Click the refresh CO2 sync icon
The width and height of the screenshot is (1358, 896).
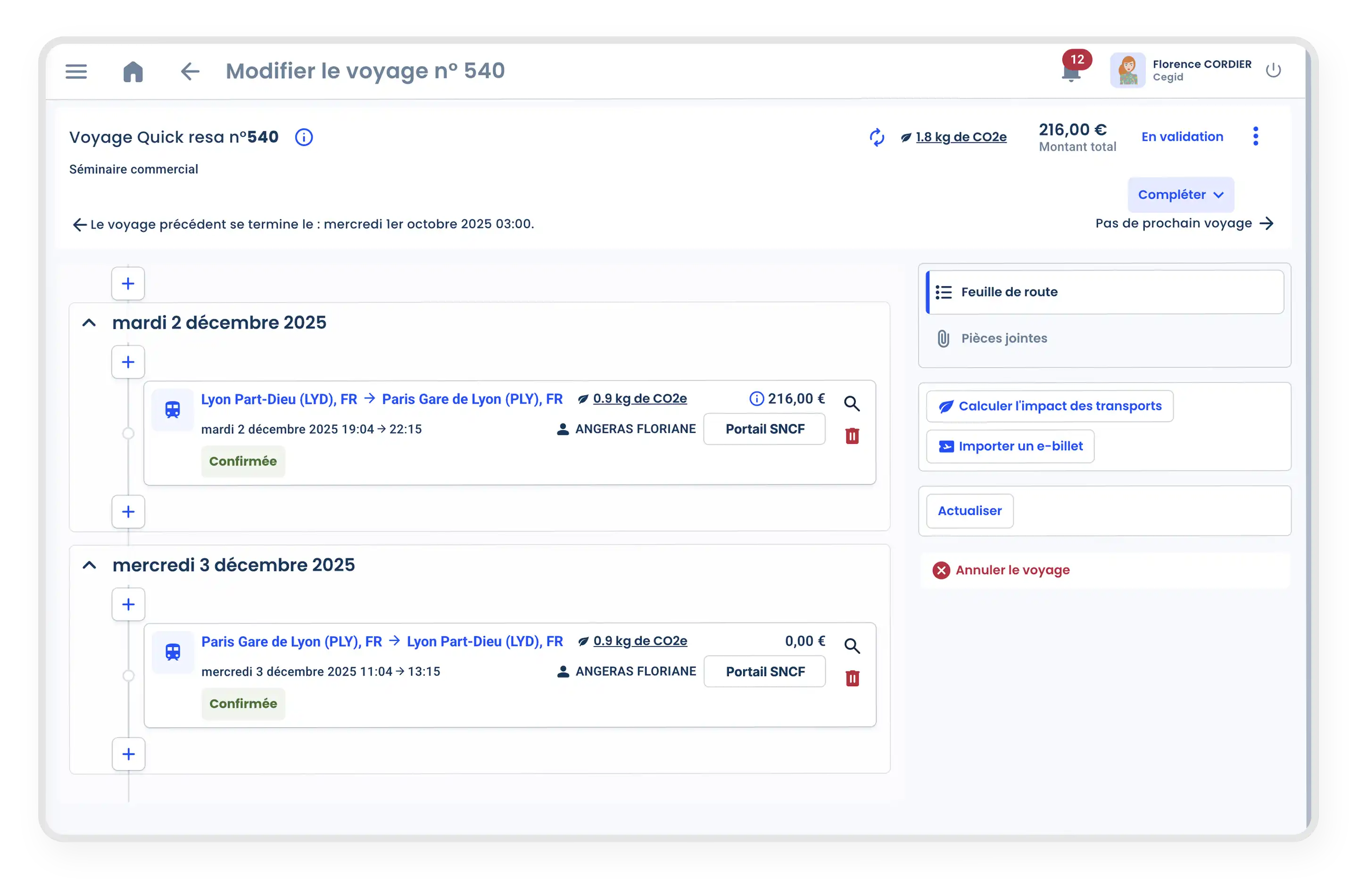pos(877,137)
